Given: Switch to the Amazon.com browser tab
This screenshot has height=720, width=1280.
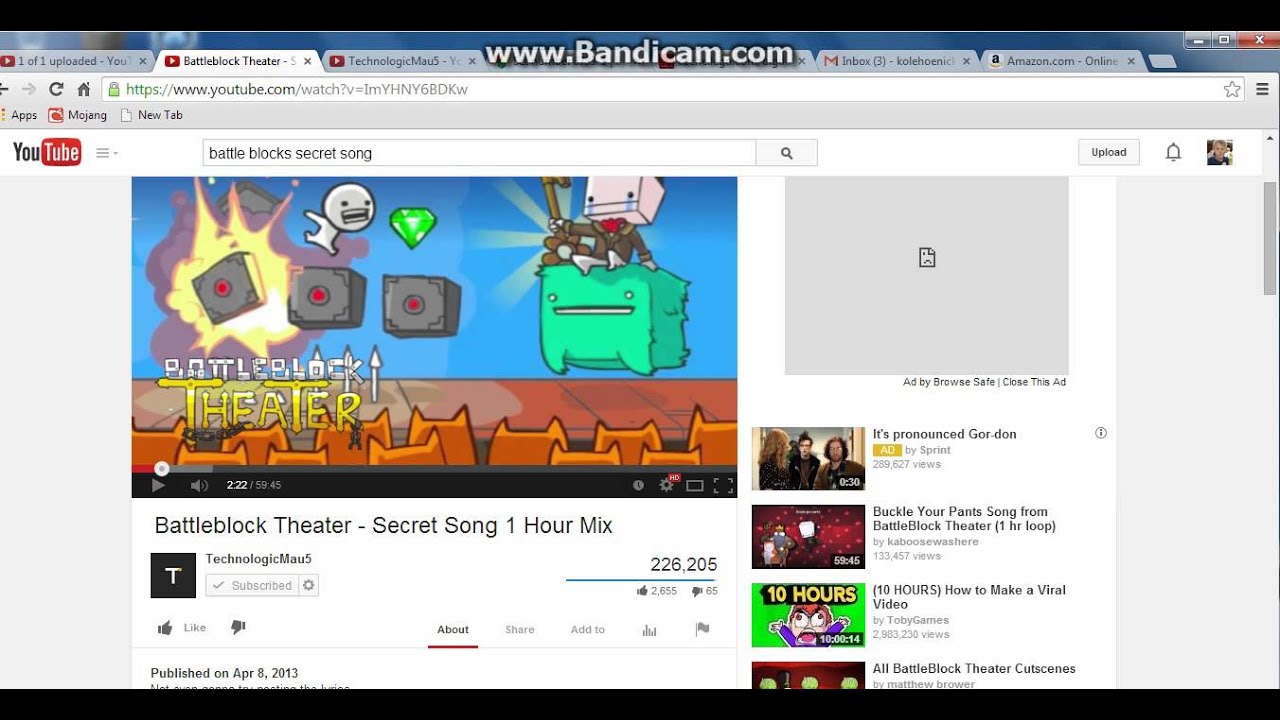Looking at the screenshot, I should pos(1062,61).
